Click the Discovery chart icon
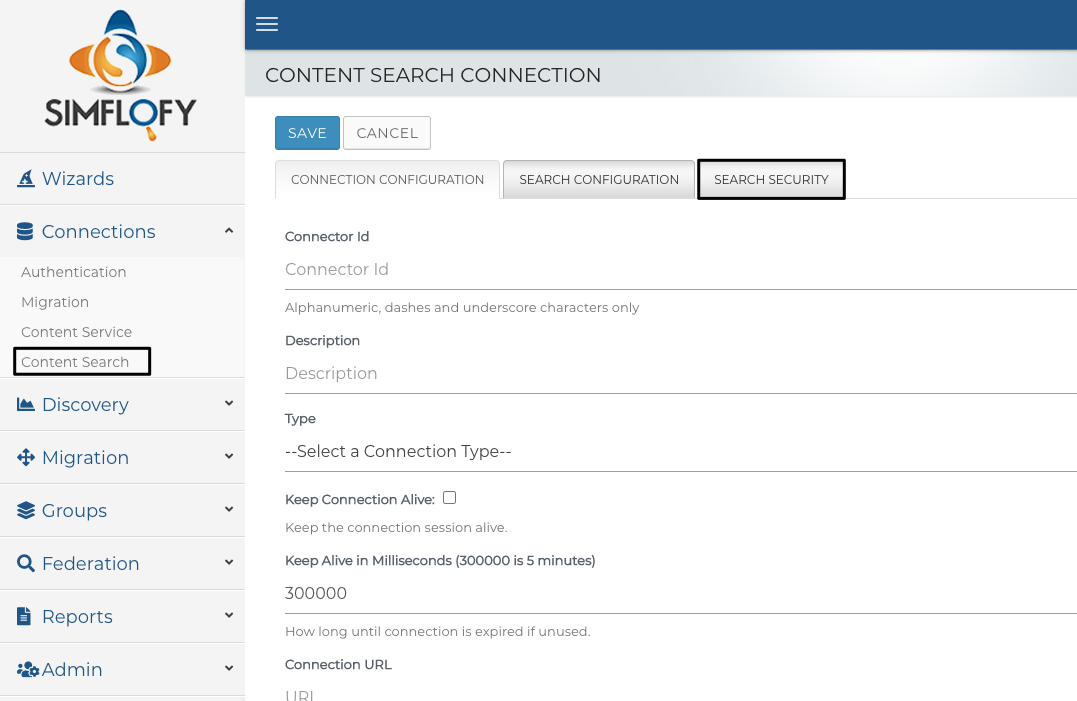The width and height of the screenshot is (1077, 701). [26, 404]
